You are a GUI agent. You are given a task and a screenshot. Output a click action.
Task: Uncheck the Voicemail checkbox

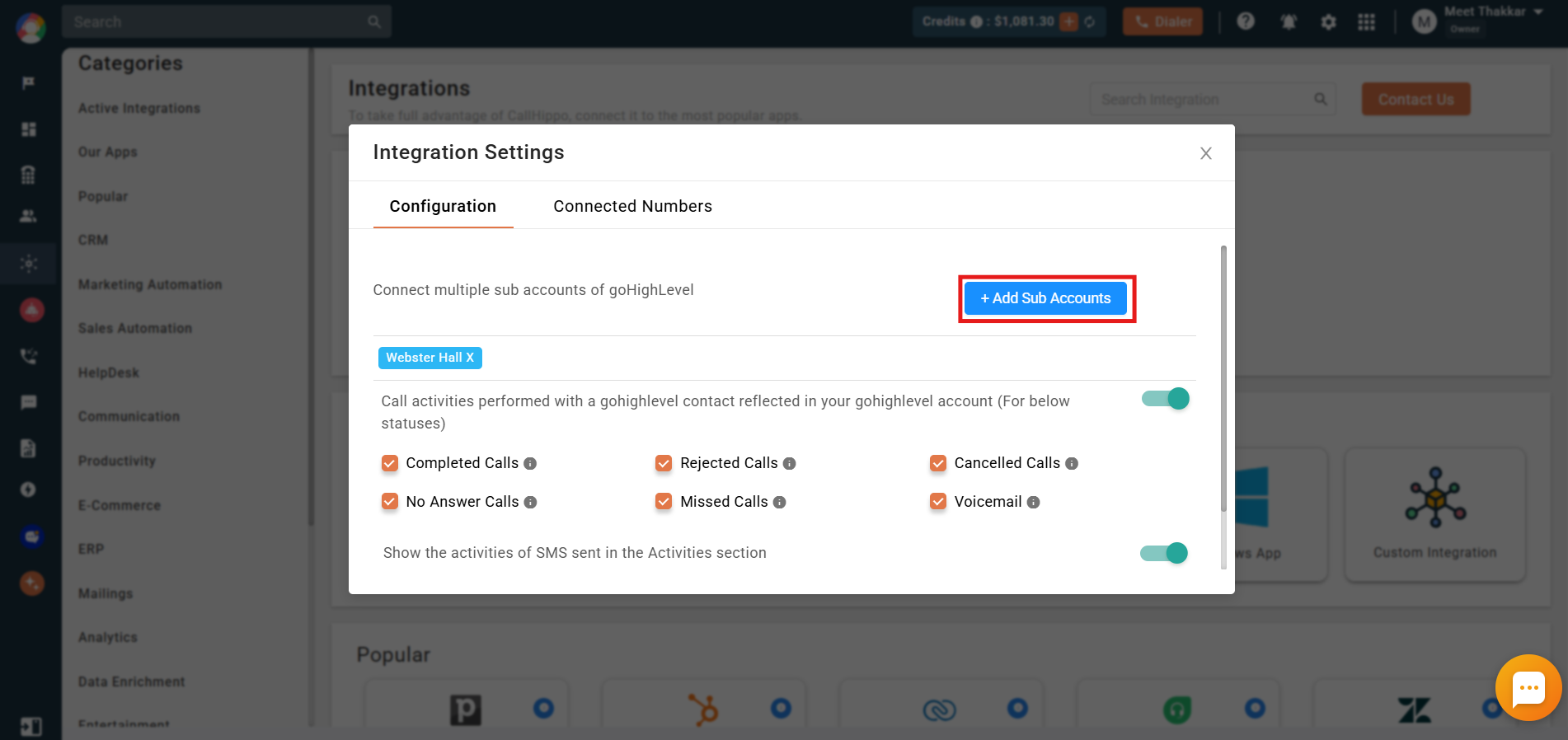tap(938, 502)
